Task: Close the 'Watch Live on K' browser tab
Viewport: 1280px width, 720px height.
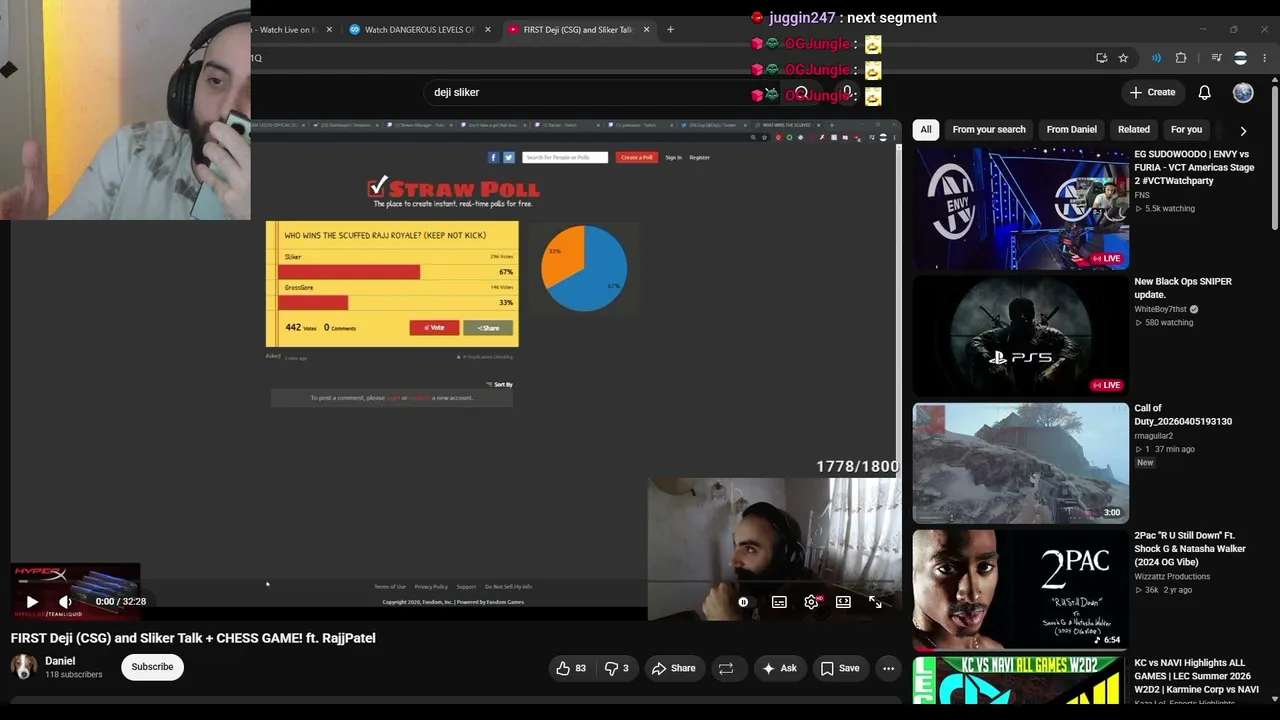Action: [x=329, y=30]
